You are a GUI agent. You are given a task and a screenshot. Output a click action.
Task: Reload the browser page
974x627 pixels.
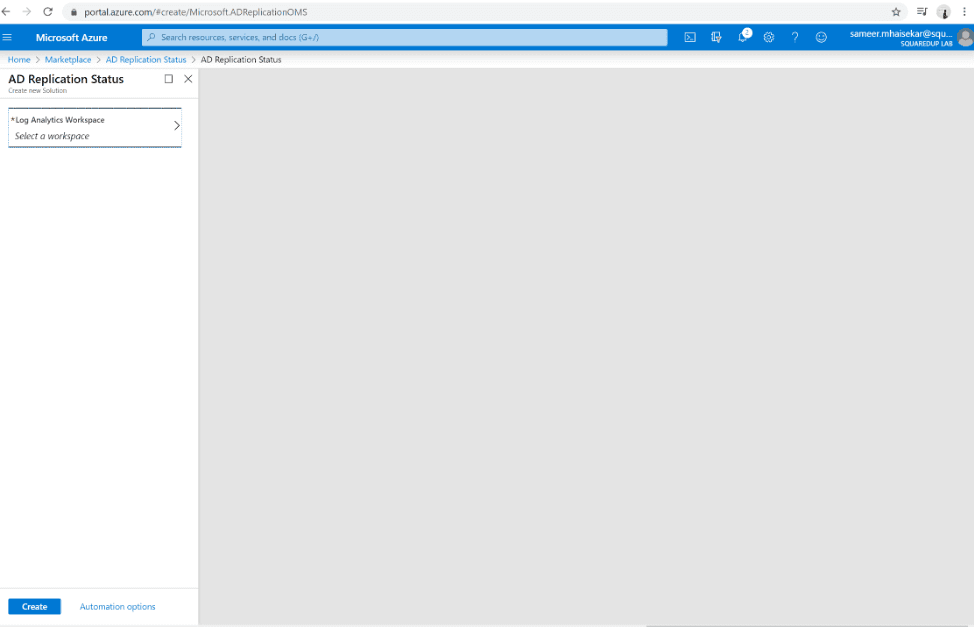(x=47, y=12)
